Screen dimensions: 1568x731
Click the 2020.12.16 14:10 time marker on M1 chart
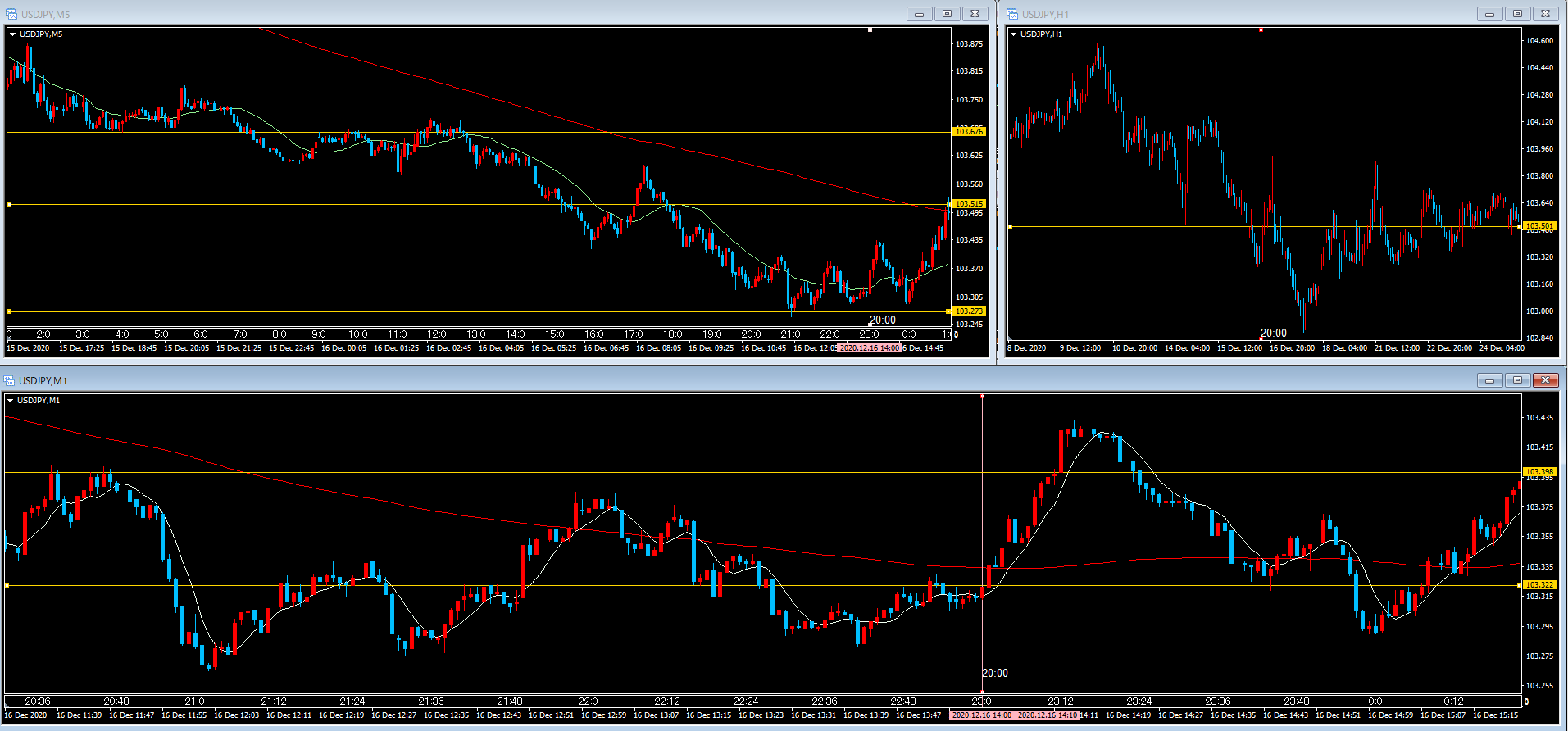click(x=1047, y=715)
